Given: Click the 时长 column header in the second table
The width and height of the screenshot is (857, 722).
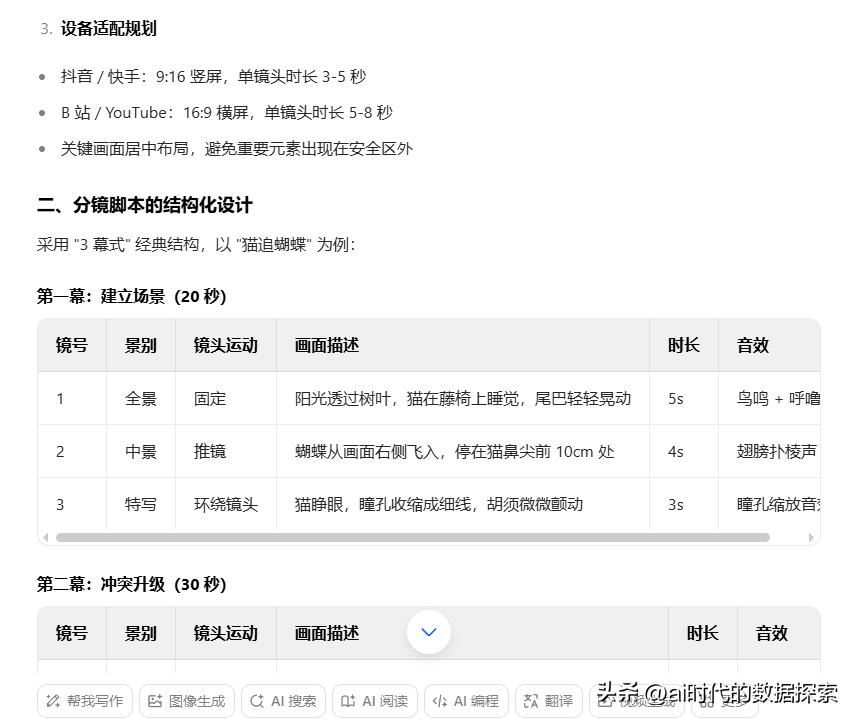Looking at the screenshot, I should [x=703, y=633].
